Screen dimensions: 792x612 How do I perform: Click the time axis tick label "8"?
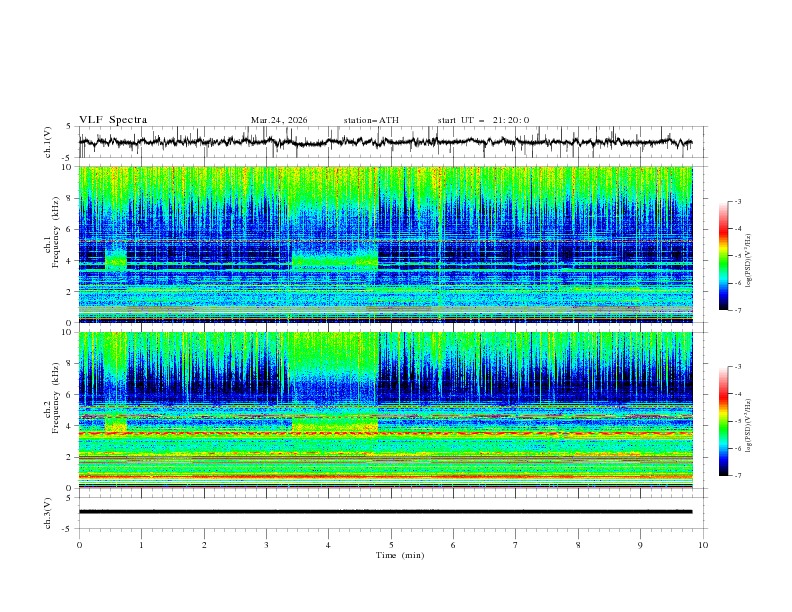(x=578, y=545)
